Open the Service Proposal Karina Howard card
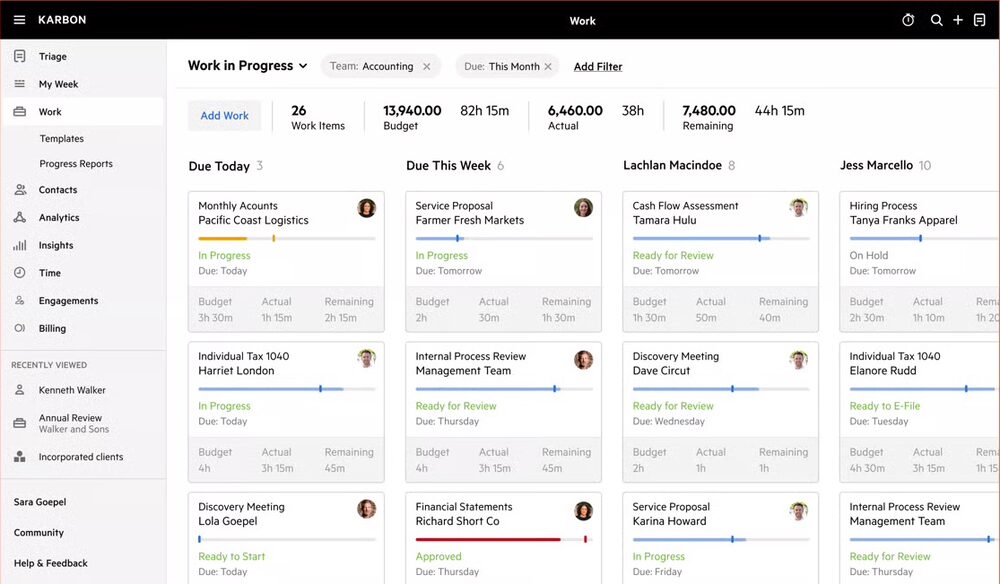The image size is (1000, 584). click(x=721, y=538)
